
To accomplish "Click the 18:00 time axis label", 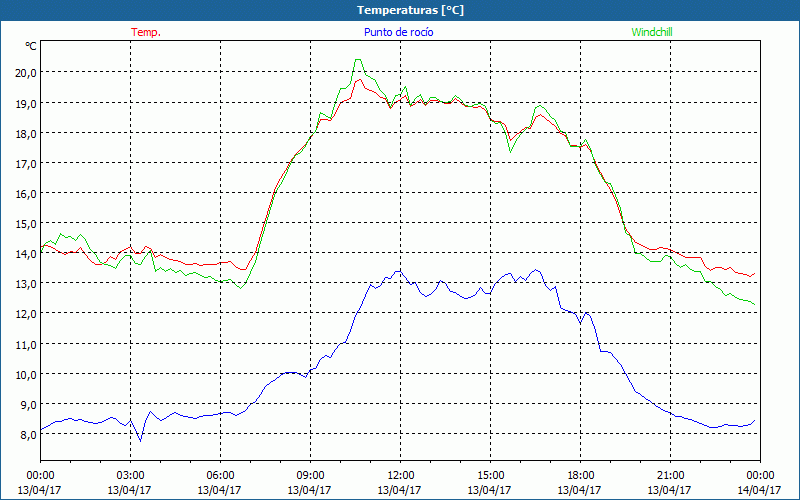I will (x=580, y=476).
